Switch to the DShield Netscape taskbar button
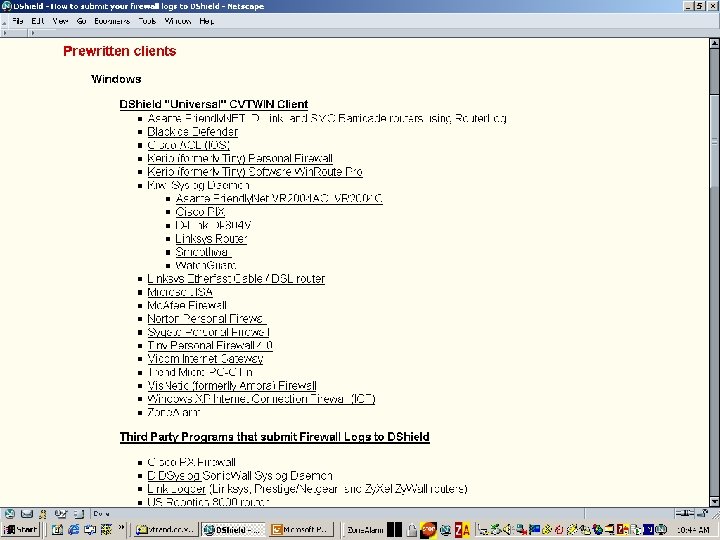The height and width of the screenshot is (540, 720). coord(234,529)
